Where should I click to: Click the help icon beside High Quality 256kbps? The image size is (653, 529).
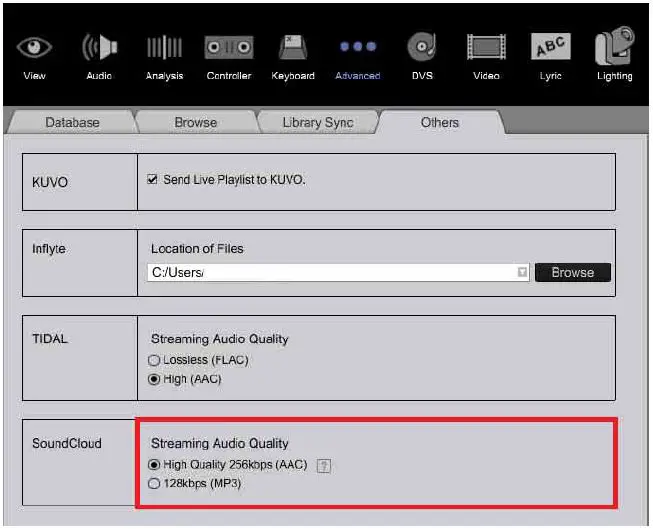(324, 466)
